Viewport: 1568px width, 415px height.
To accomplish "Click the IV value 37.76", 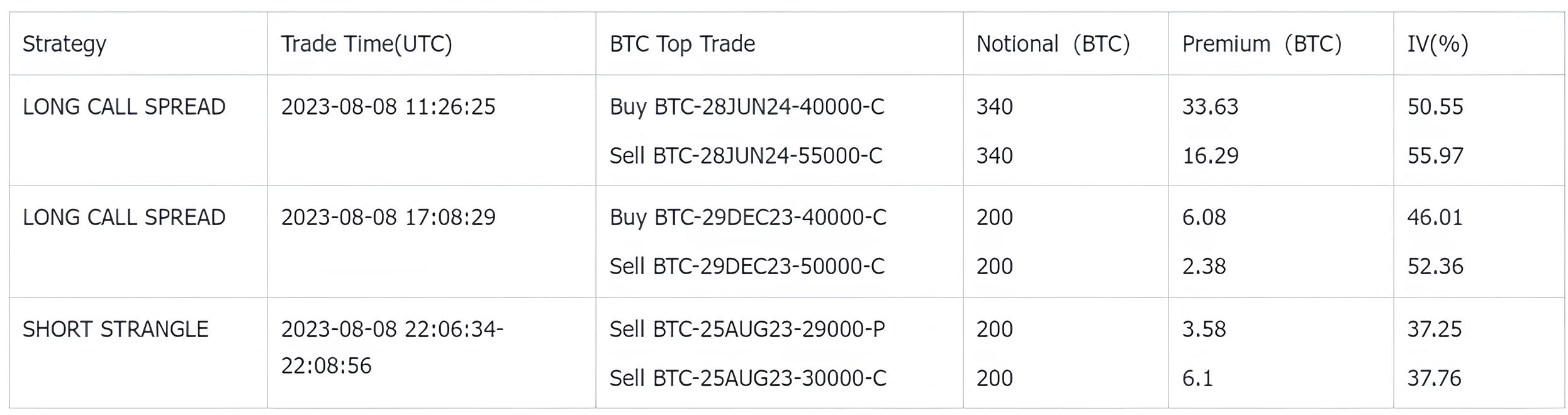I will point(1435,378).
